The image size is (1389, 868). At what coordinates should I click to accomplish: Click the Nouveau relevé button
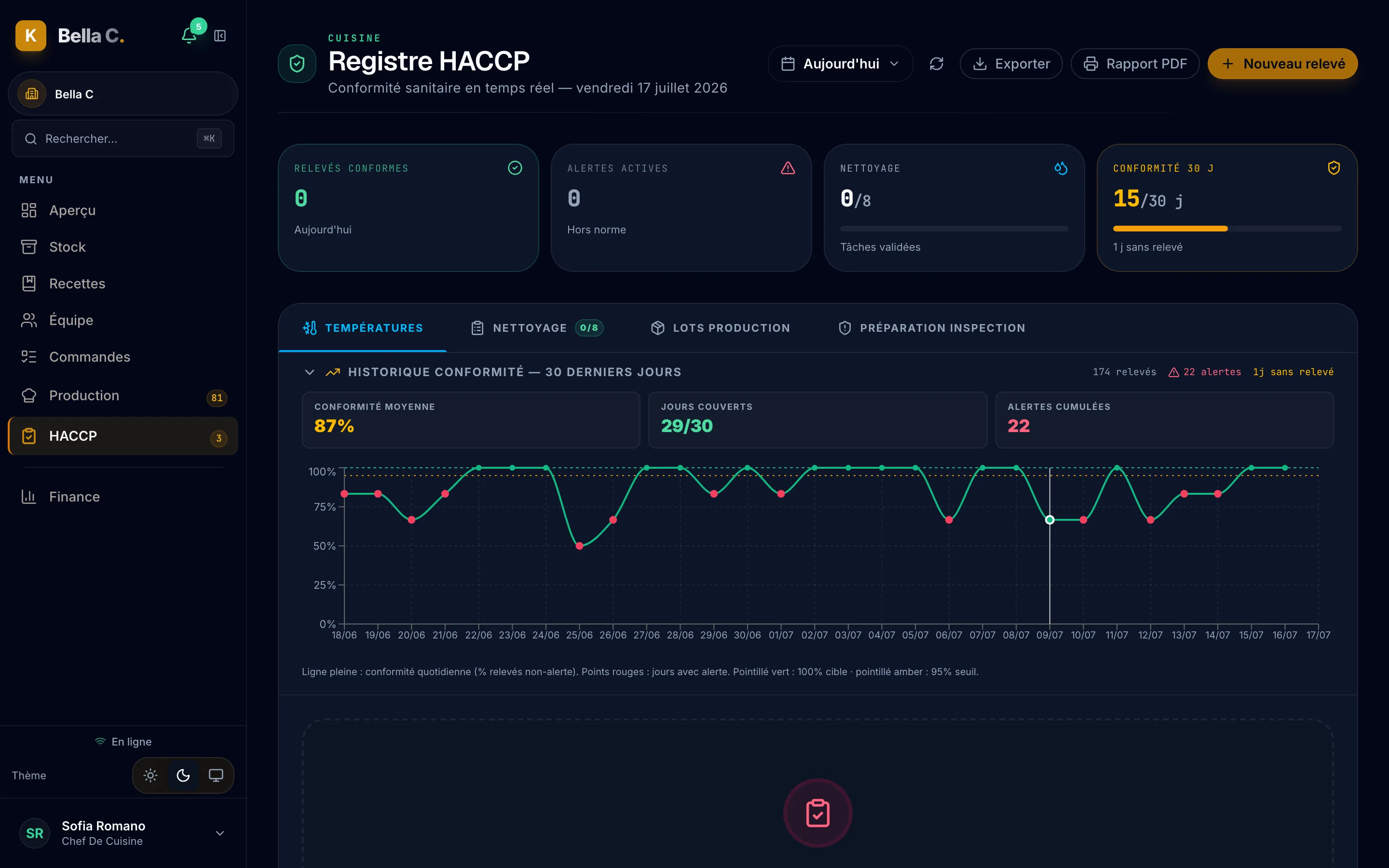coord(1283,64)
